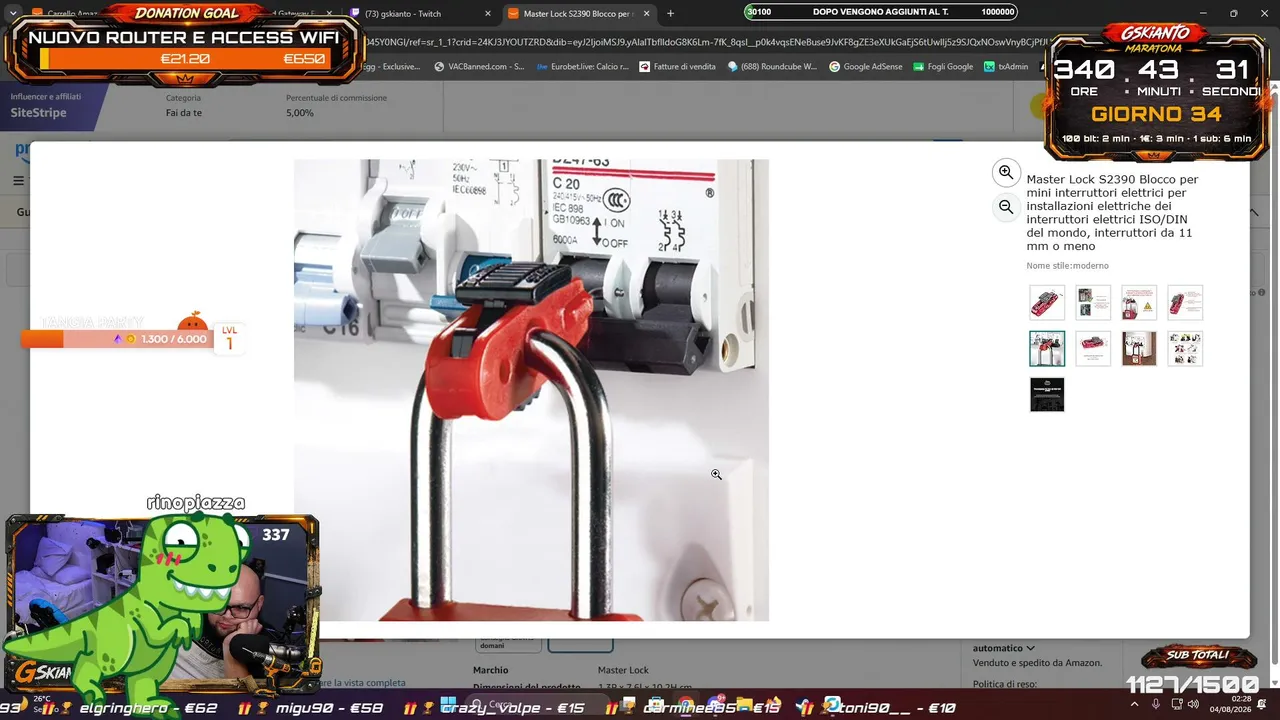Click the microphone icon in system tray
The width and height of the screenshot is (1280, 720).
pyautogui.click(x=1156, y=704)
